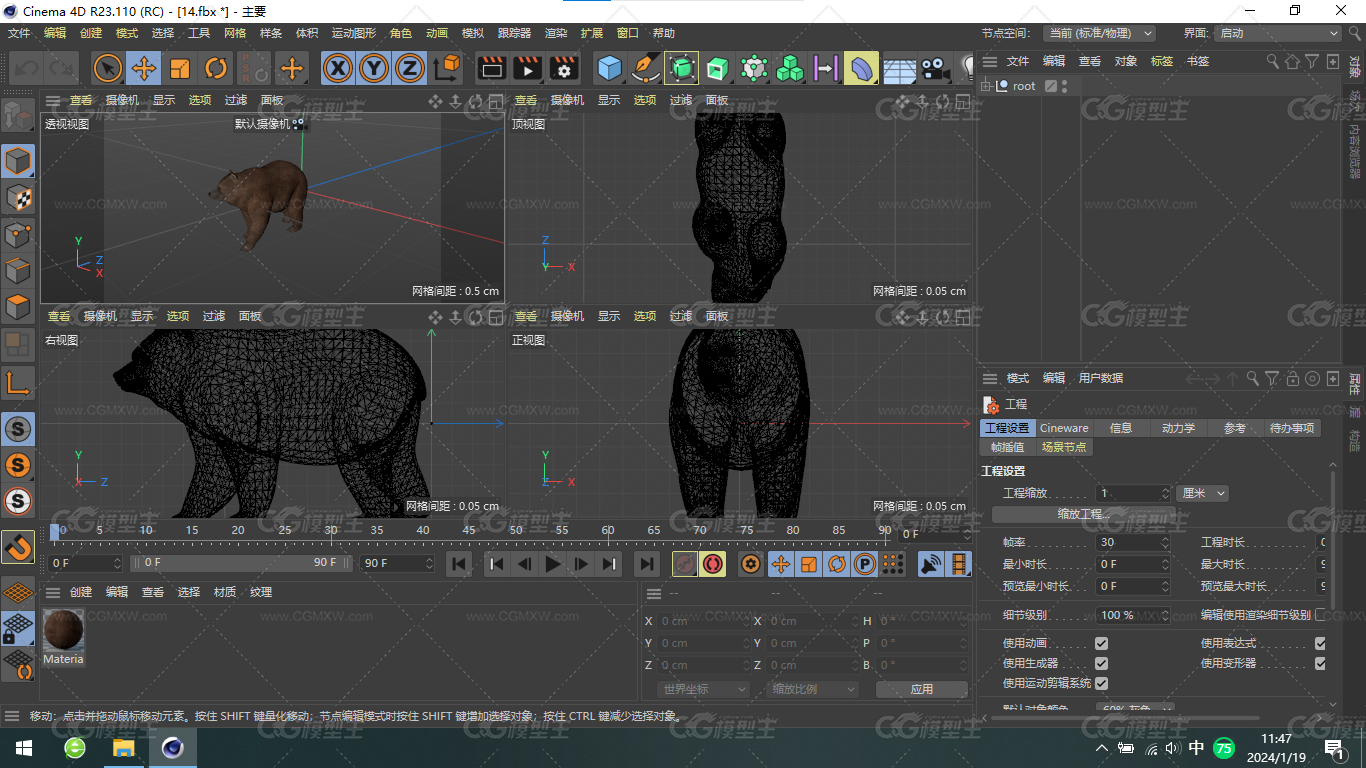Select the Materia bear fur material thumbnail
Viewport: 1366px width, 768px height.
point(63,631)
